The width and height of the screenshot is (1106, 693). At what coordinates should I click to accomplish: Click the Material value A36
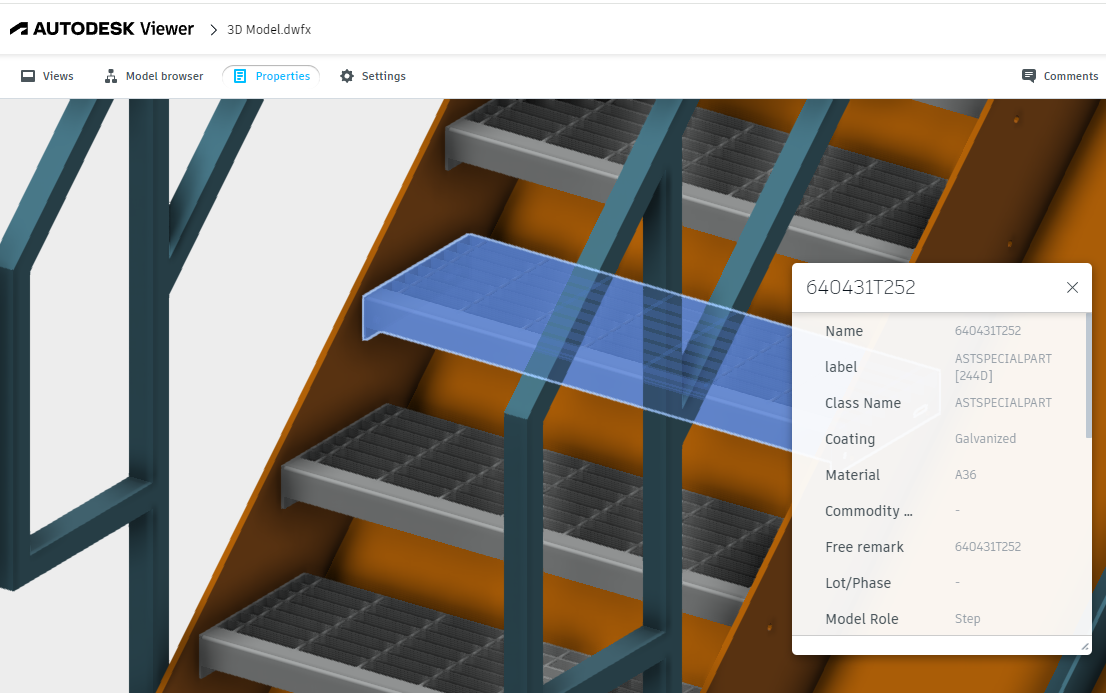tap(965, 474)
